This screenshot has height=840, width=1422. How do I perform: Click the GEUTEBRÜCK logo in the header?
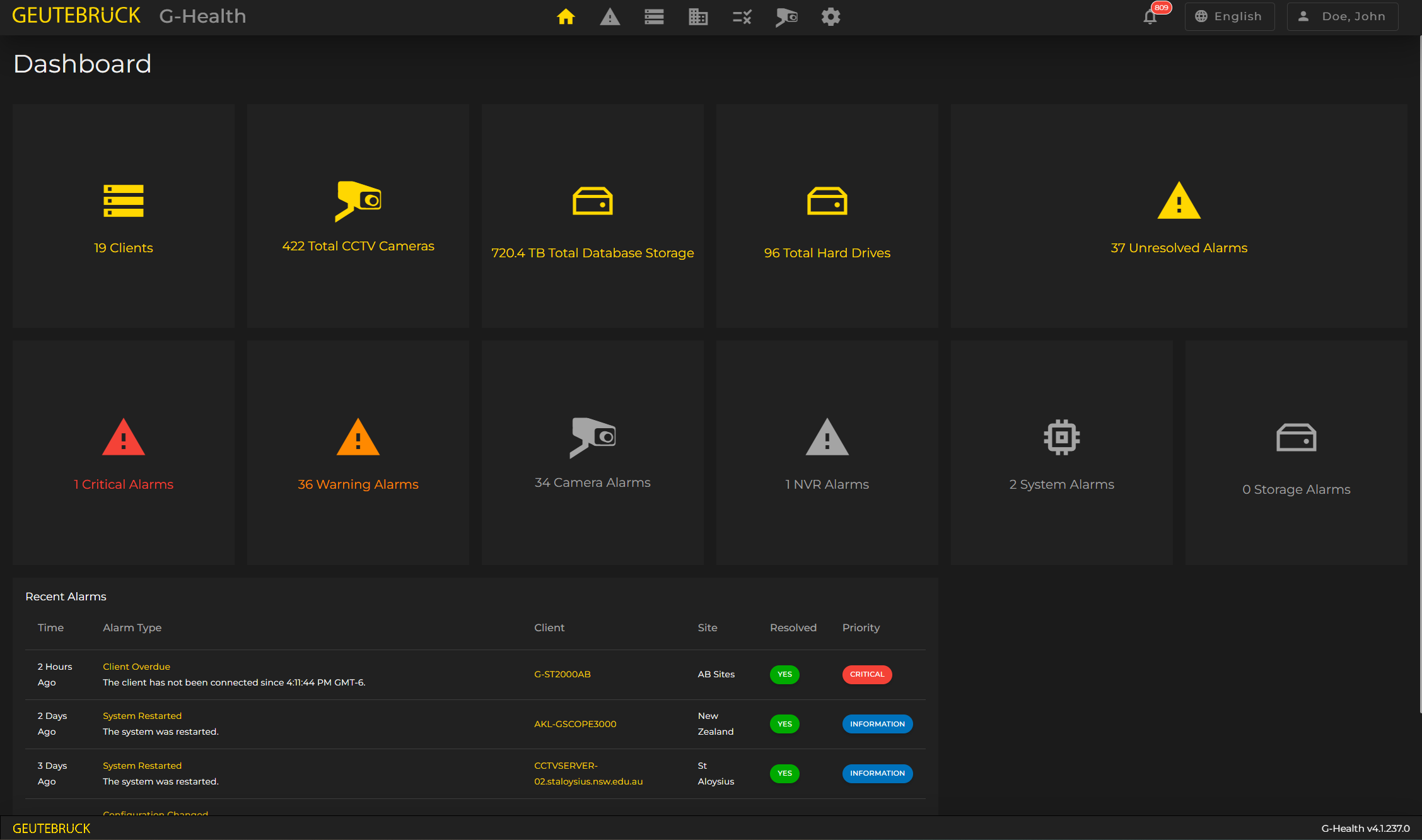point(76,15)
